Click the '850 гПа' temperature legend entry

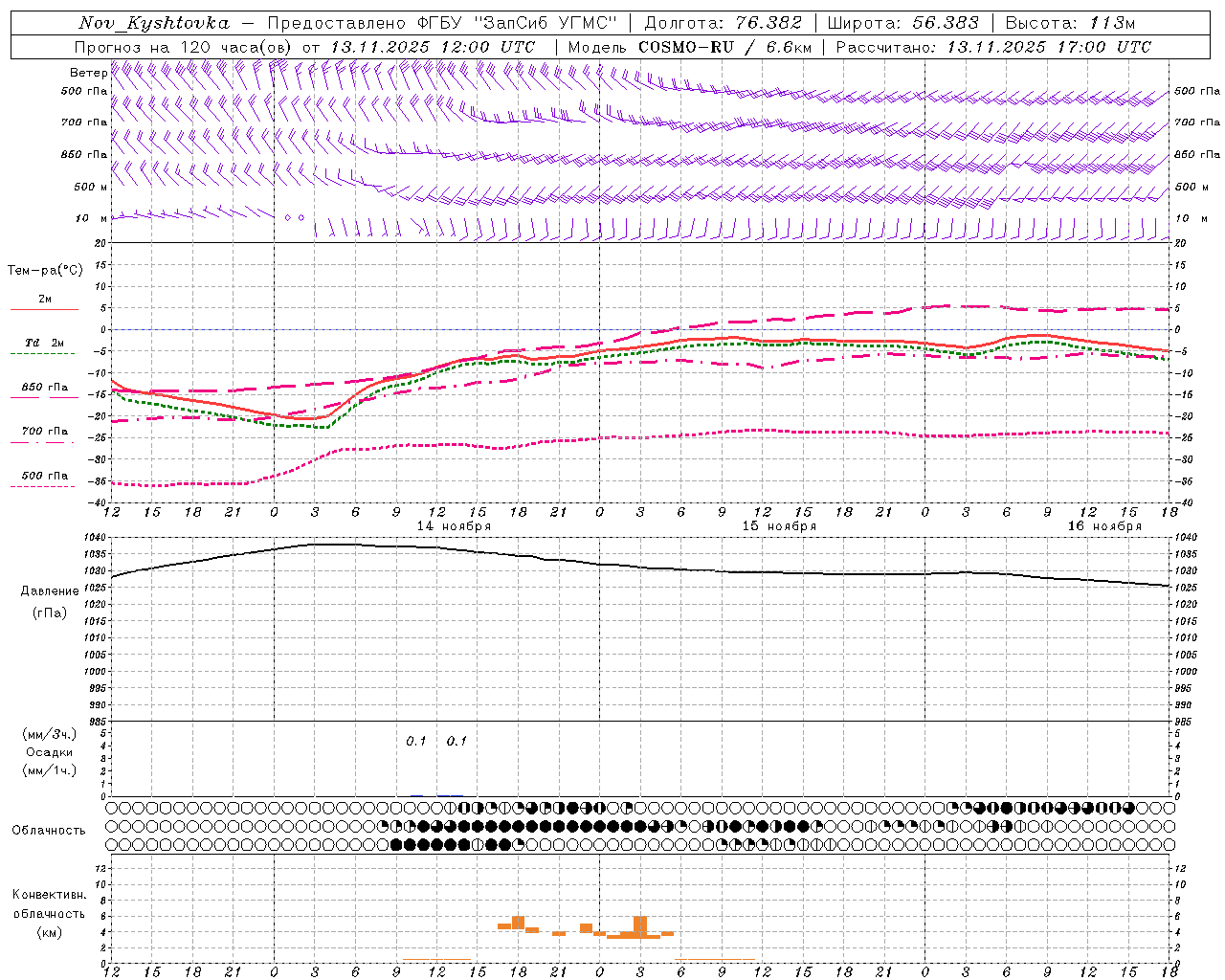[45, 388]
